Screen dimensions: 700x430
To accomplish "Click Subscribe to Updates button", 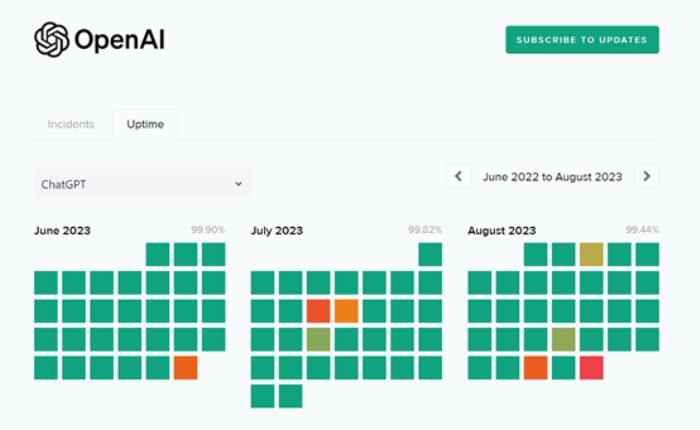I will pos(582,40).
